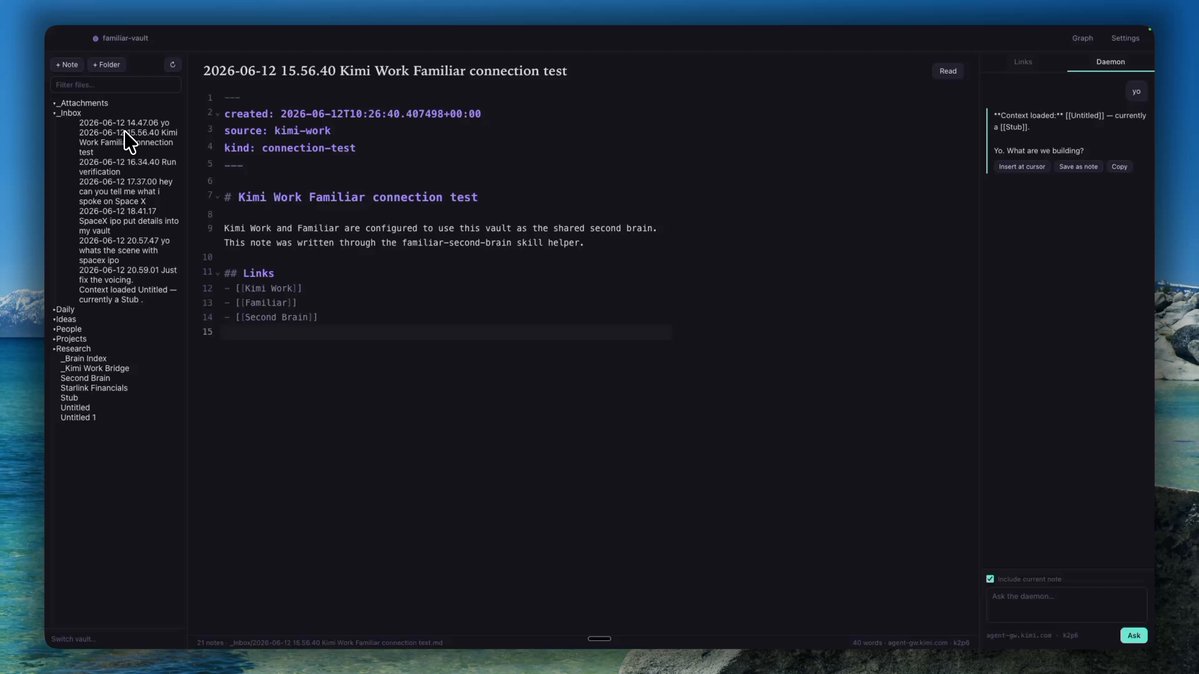Open the Graph view
Viewport: 1199px width, 674px height.
(1082, 38)
